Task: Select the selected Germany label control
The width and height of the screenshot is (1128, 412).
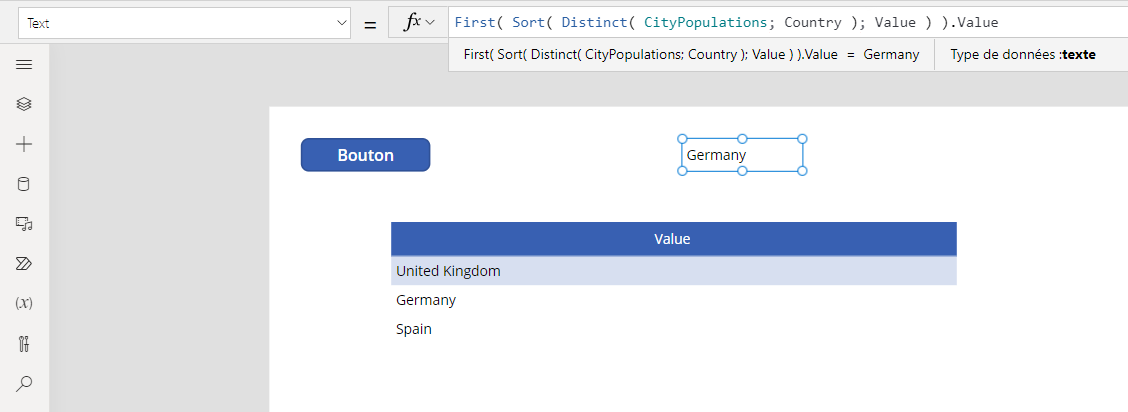Action: tap(742, 155)
